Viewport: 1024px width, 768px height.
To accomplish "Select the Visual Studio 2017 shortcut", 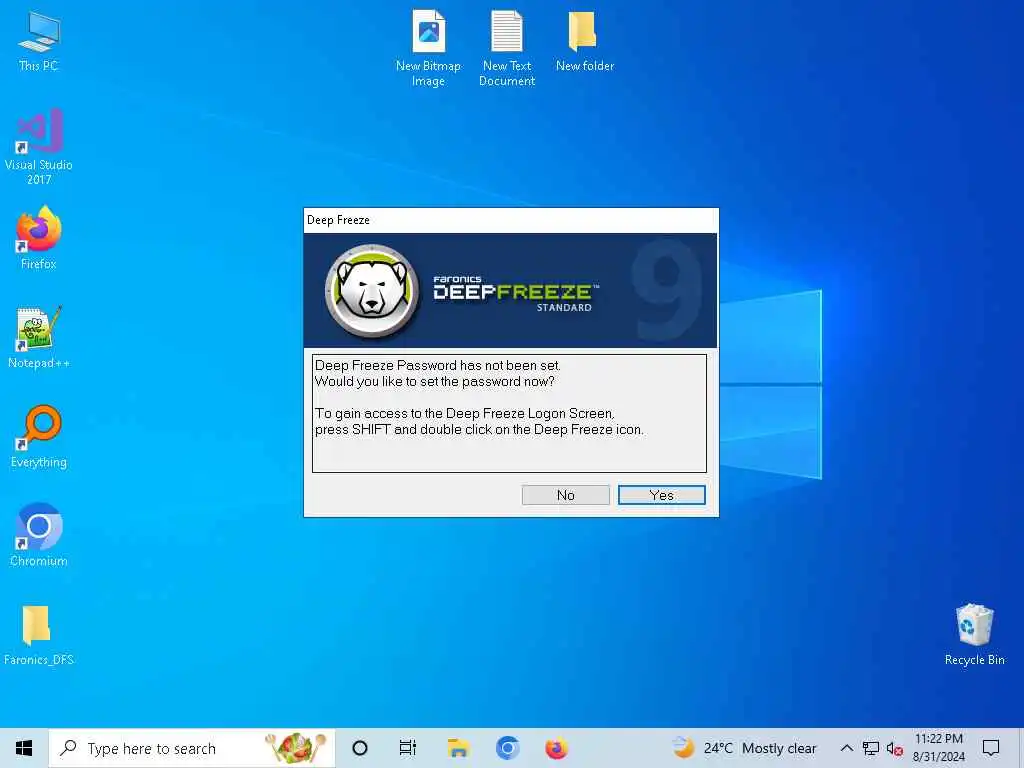I will 39,147.
